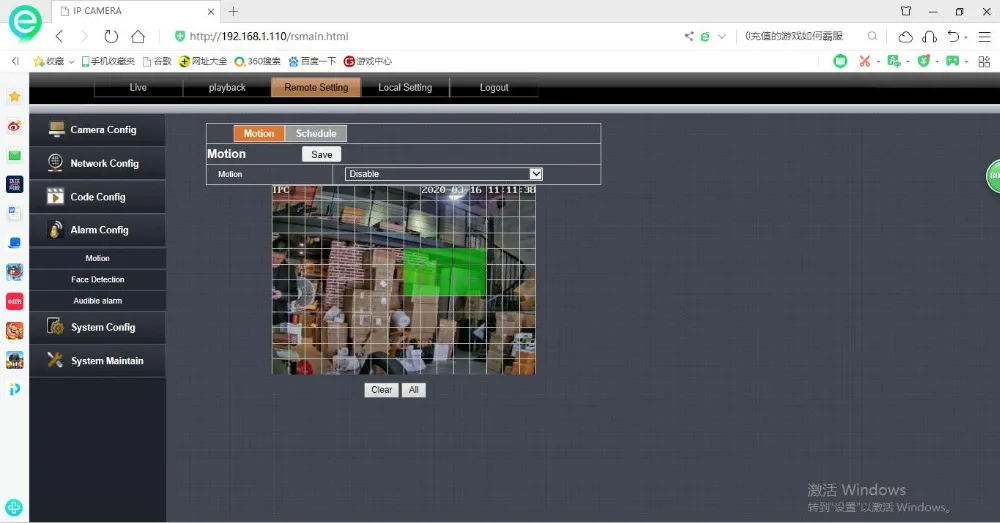Select the orange Motion sub-tab

[x=259, y=133]
